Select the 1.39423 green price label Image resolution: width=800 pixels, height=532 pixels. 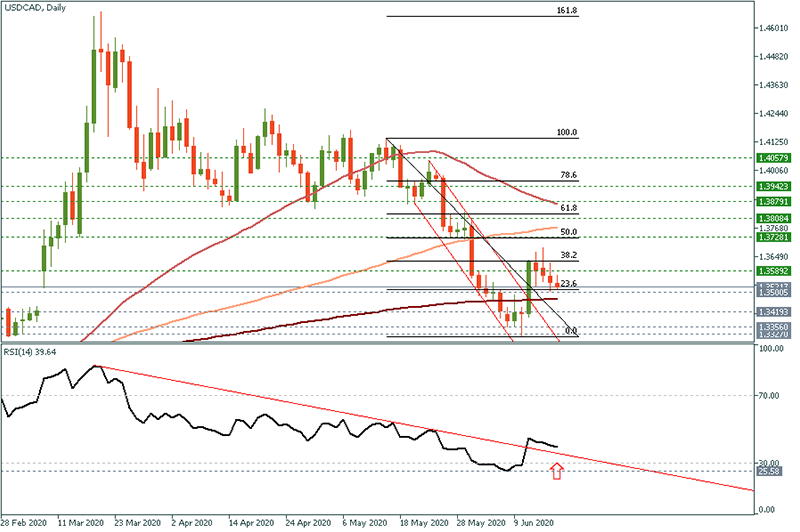tap(773, 186)
